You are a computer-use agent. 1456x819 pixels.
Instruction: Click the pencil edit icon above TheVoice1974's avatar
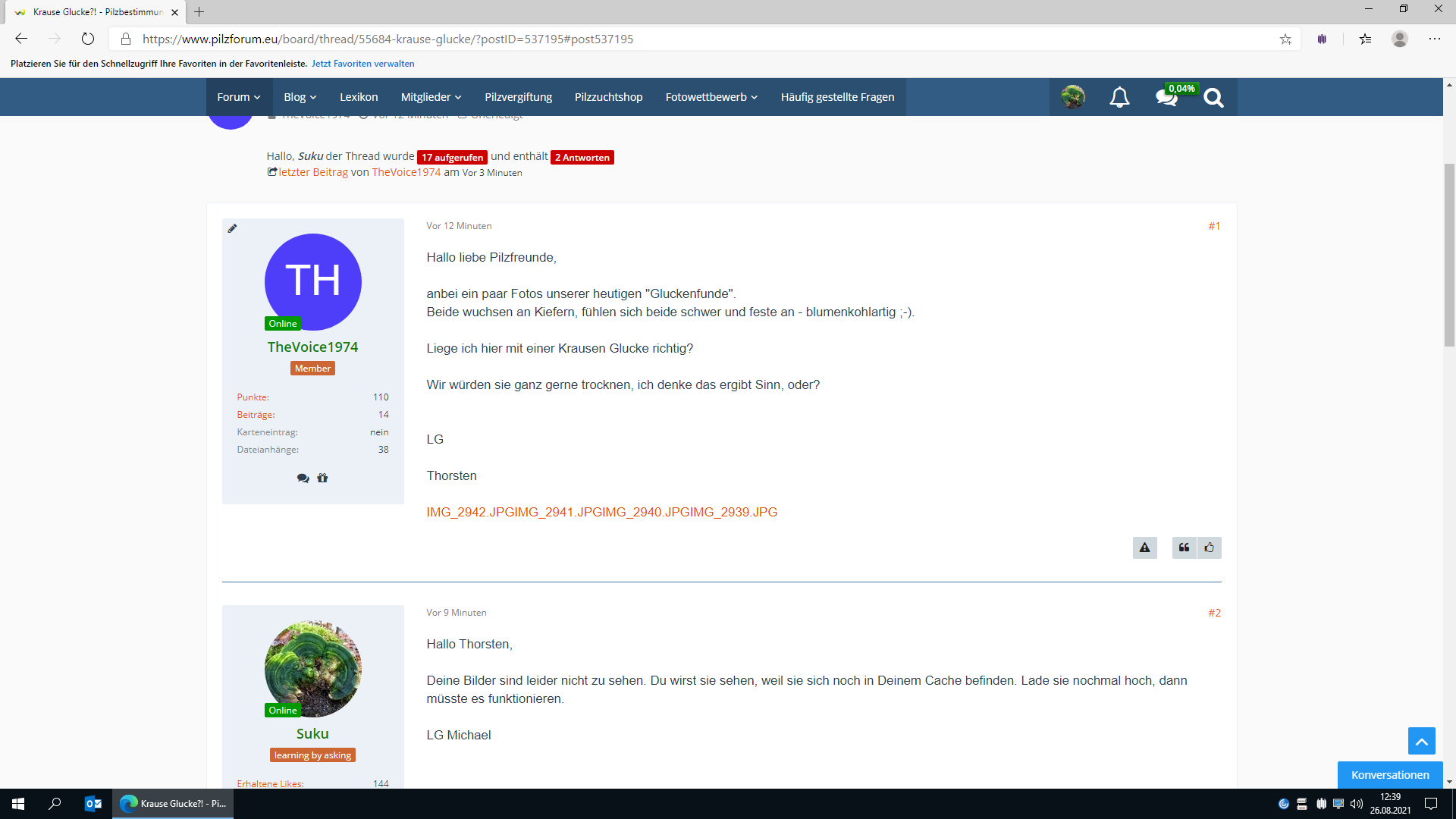[233, 228]
